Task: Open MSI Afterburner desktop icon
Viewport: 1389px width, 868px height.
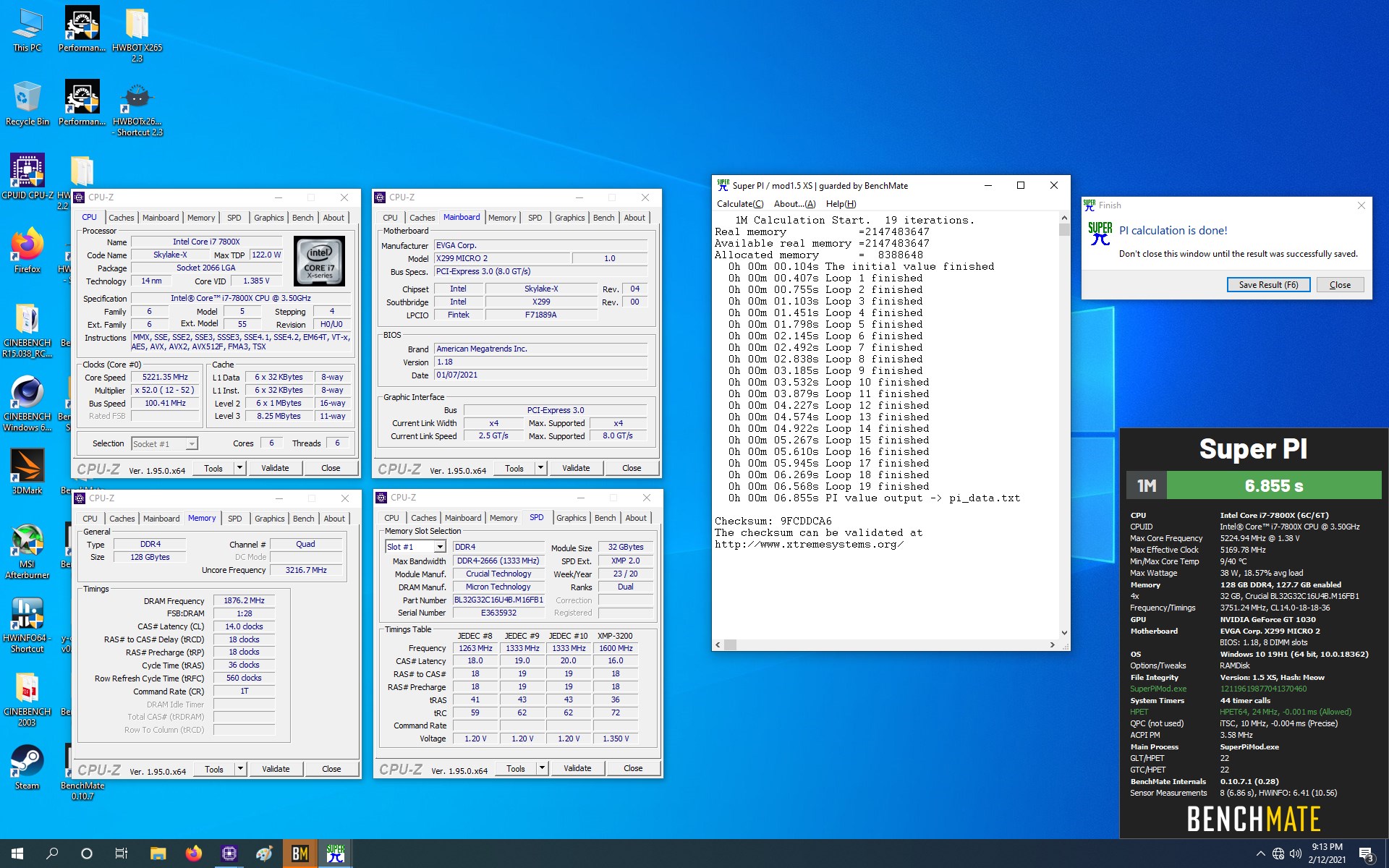Action: (x=27, y=551)
